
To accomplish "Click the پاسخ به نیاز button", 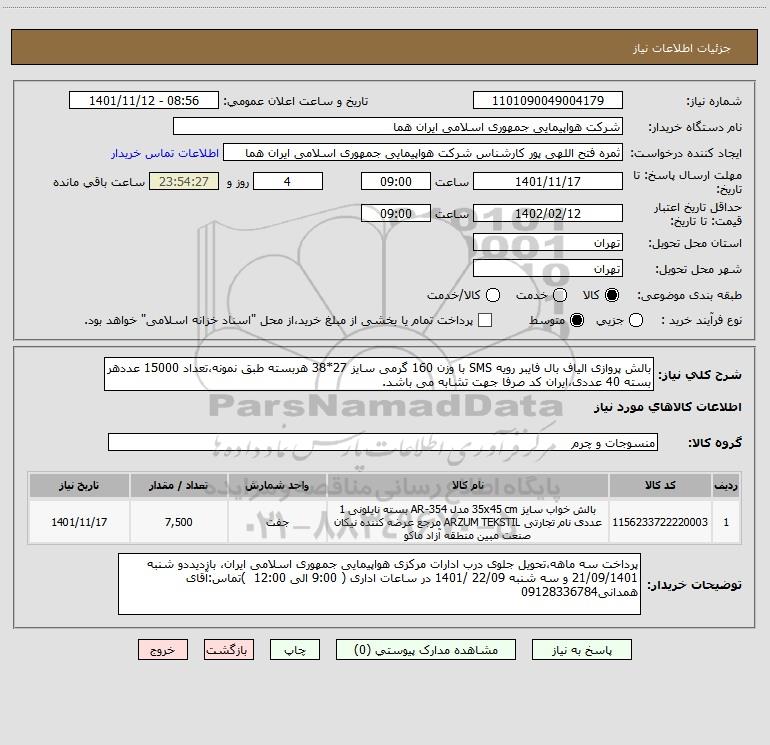I will click(581, 650).
